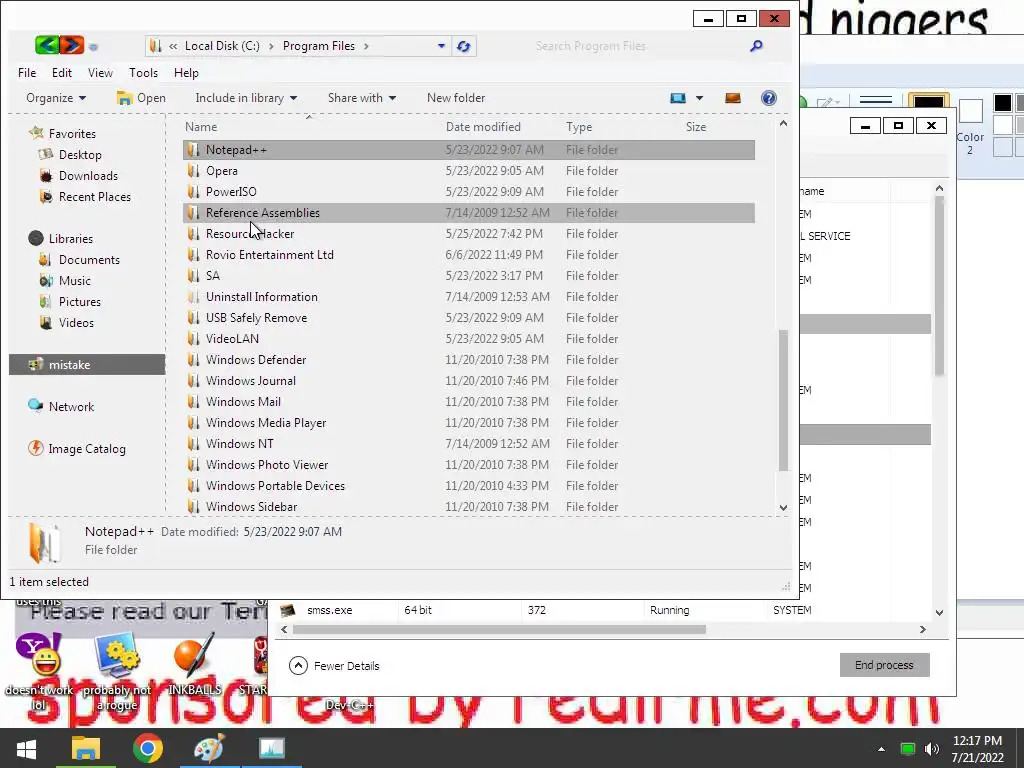Sort by Date modified column
This screenshot has height=768, width=1024.
coord(483,127)
